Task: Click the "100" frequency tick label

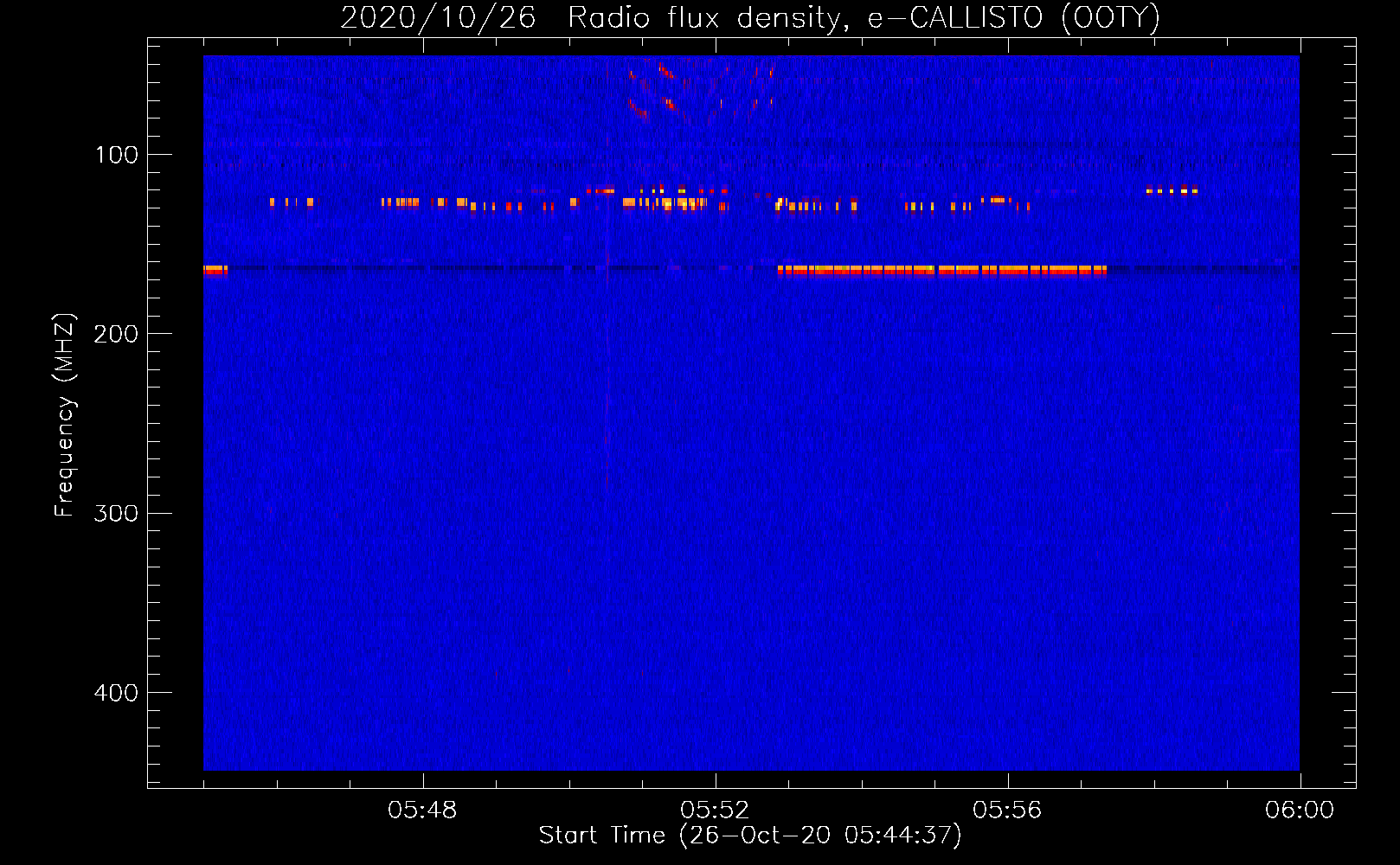Action: (x=117, y=155)
